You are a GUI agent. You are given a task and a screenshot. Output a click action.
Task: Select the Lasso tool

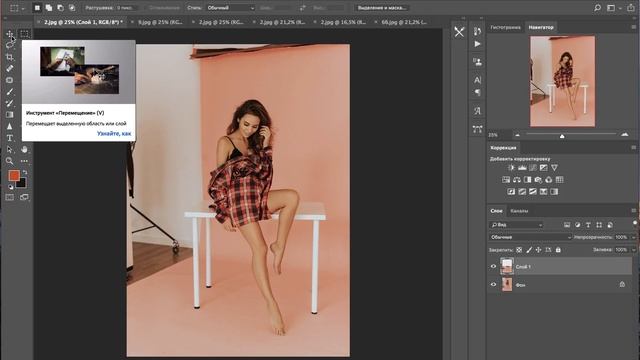tap(9, 45)
